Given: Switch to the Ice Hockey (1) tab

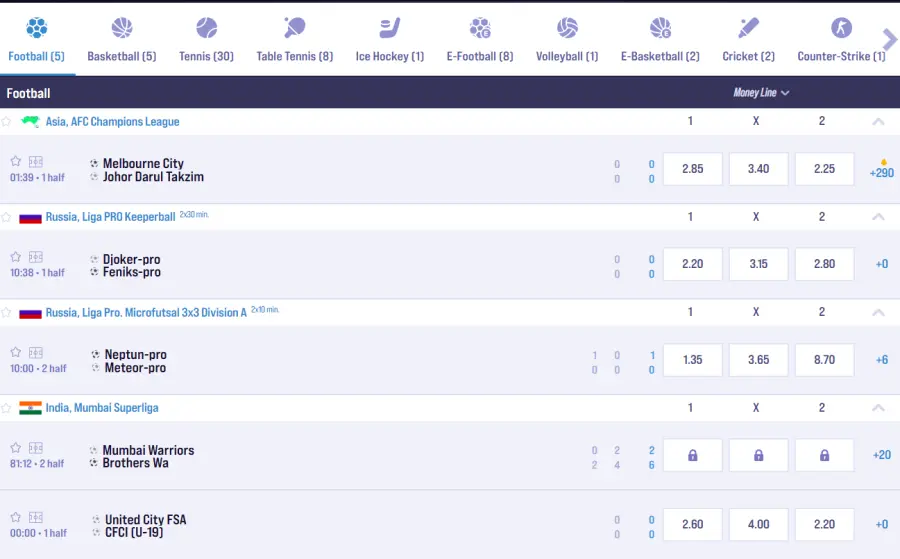Looking at the screenshot, I should tap(390, 56).
